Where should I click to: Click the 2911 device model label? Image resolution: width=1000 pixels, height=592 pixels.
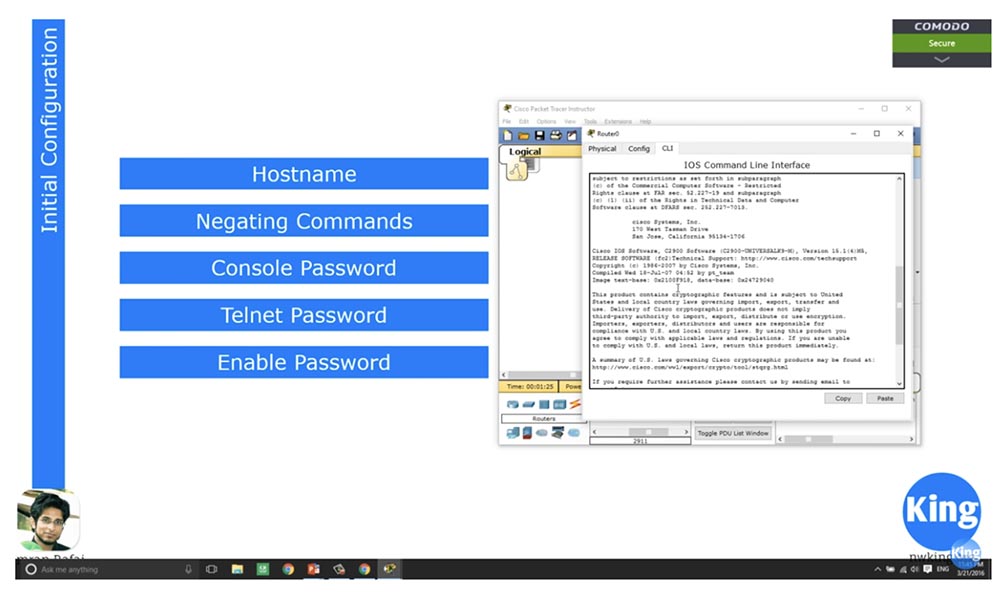pyautogui.click(x=640, y=441)
